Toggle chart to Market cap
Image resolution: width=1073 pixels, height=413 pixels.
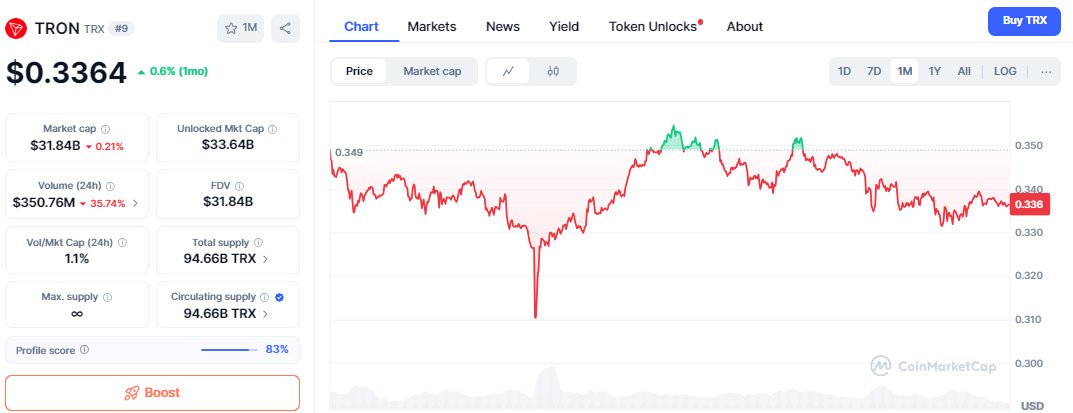pos(432,72)
